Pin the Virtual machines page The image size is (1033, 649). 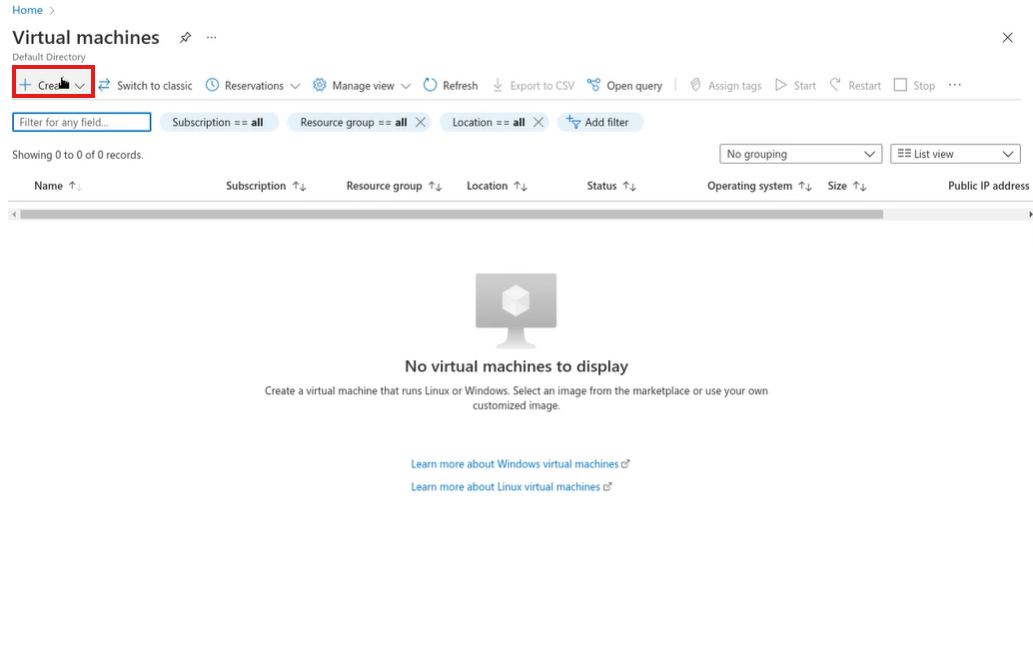point(185,38)
